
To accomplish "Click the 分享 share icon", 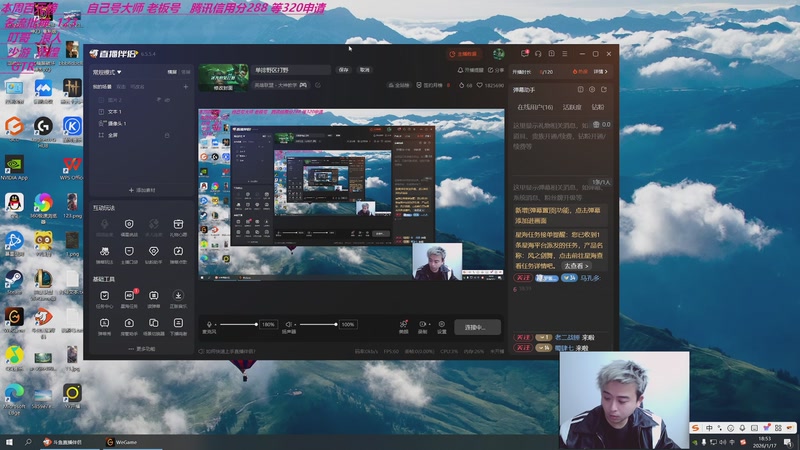I will [x=496, y=70].
